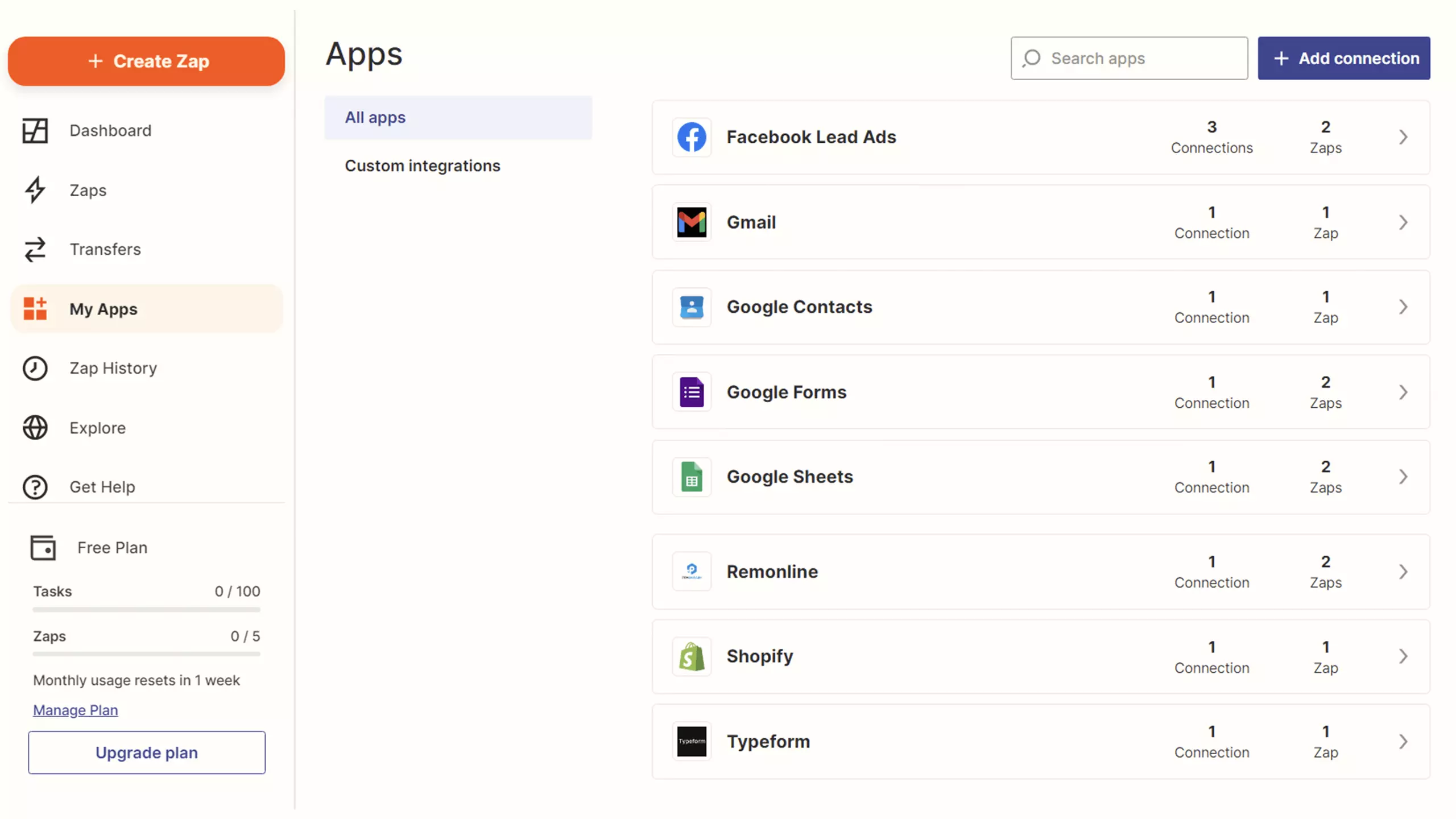Screen dimensions: 1456x819
Task: Click the Get Help question mark icon
Action: [x=35, y=487]
